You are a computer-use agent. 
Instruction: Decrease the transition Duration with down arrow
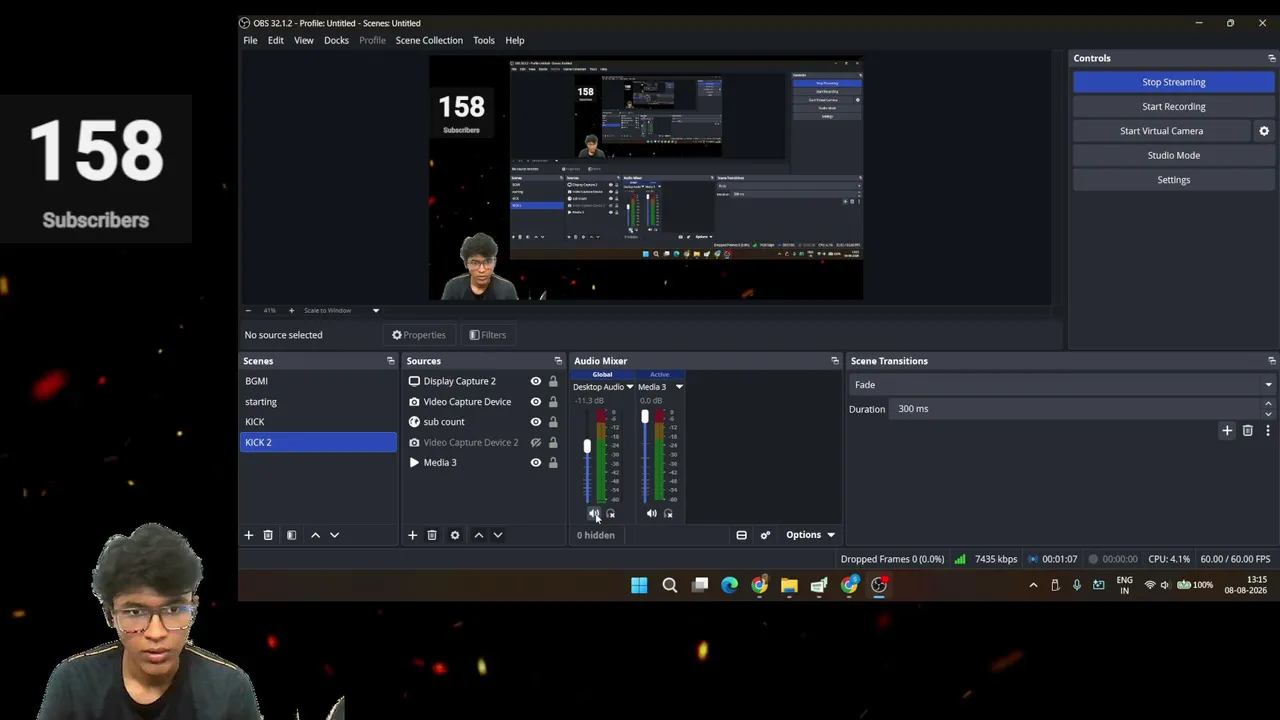pyautogui.click(x=1269, y=413)
